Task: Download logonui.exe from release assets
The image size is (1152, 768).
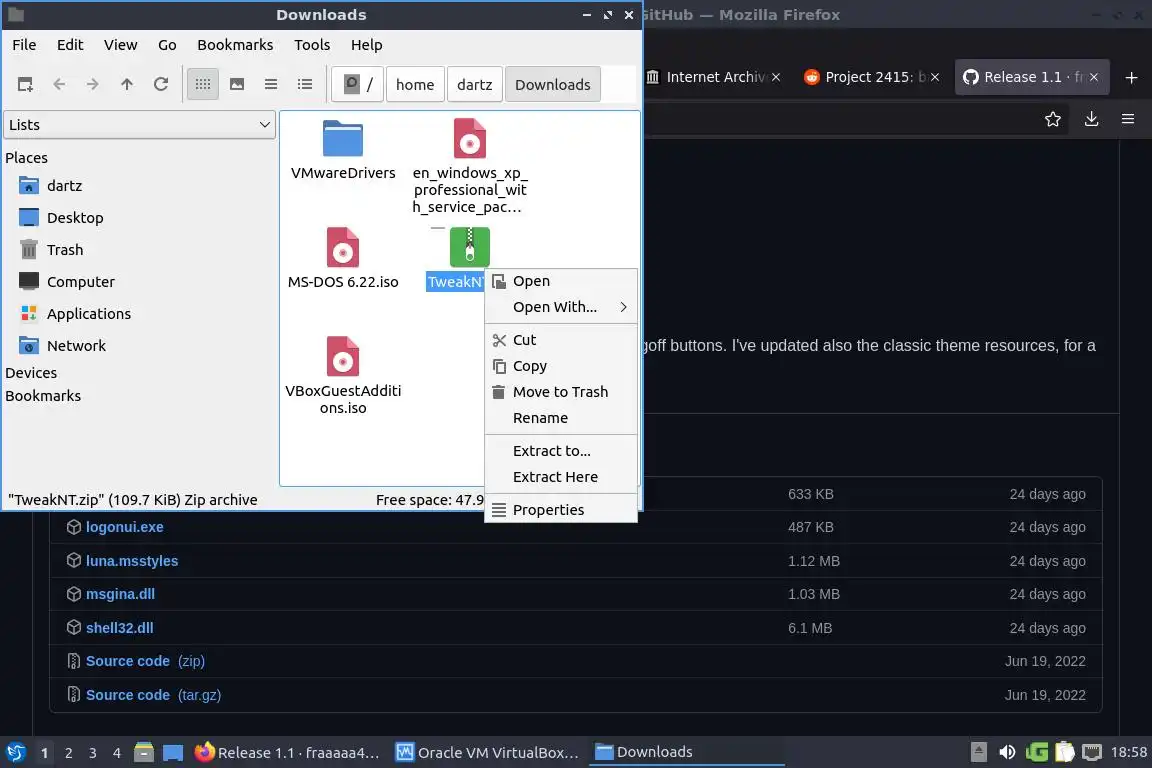Action: (125, 527)
